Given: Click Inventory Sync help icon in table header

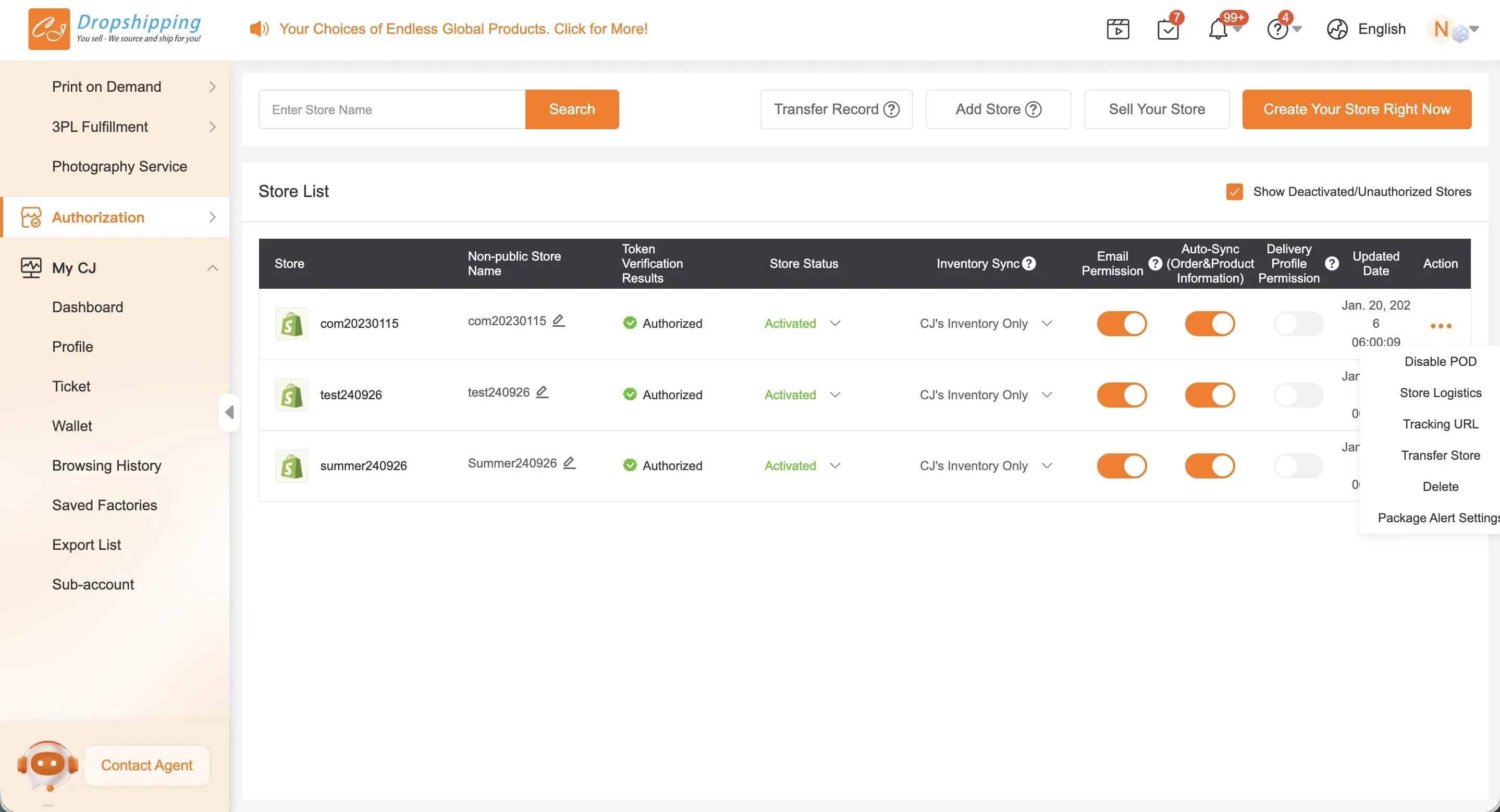Looking at the screenshot, I should pos(1029,264).
